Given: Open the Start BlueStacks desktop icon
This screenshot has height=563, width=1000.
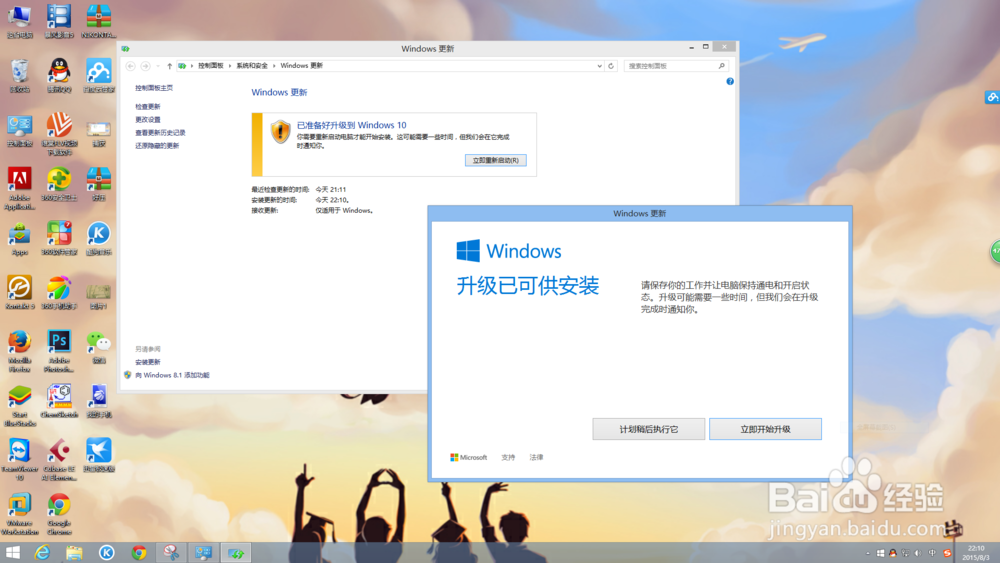Looking at the screenshot, I should coord(20,405).
